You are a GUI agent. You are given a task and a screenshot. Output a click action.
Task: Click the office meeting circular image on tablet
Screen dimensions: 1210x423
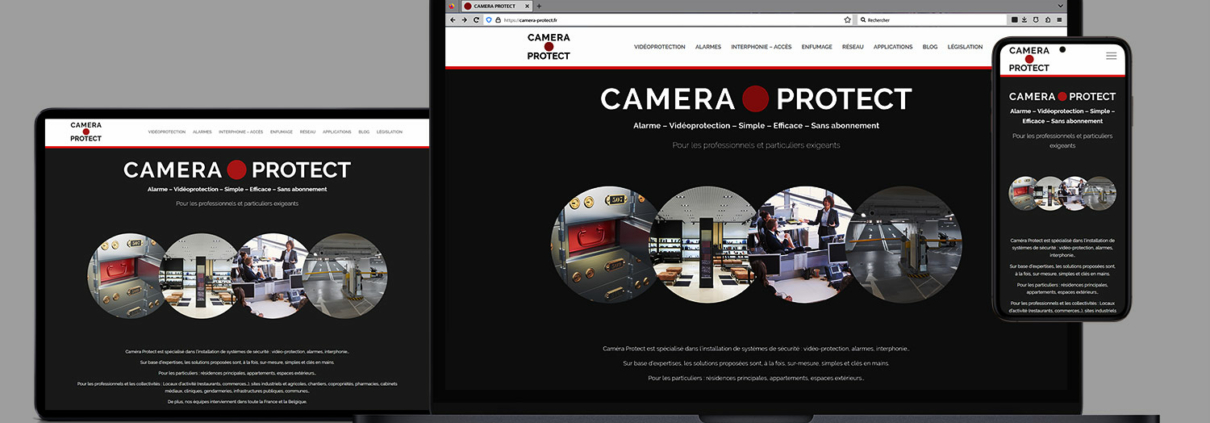pyautogui.click(x=273, y=276)
